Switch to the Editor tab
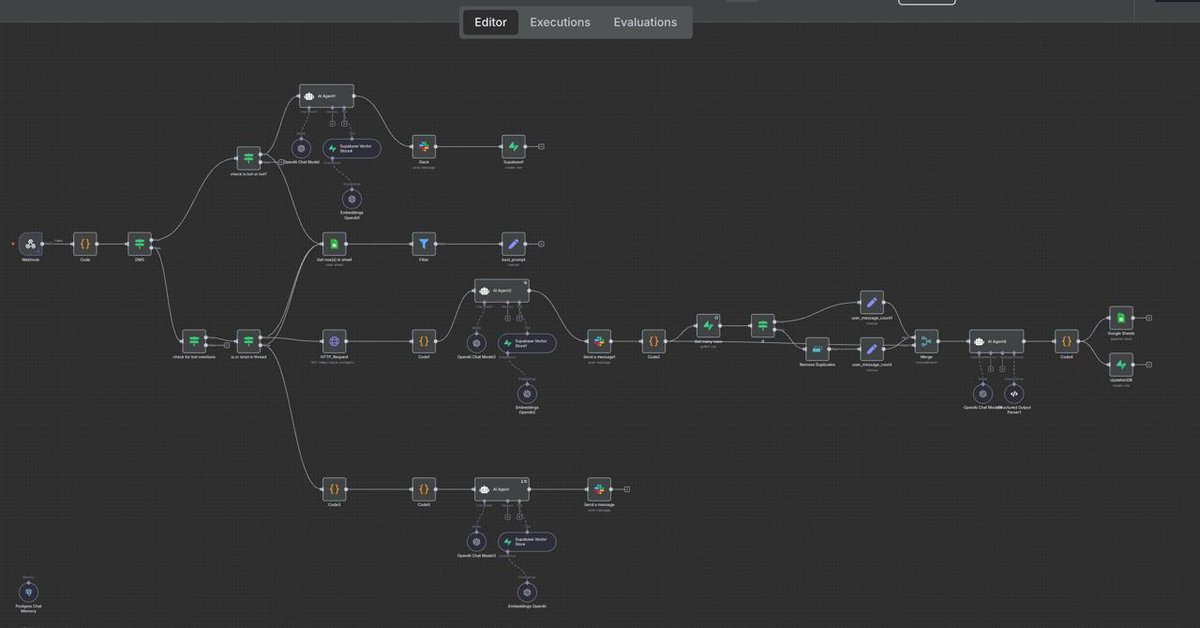The height and width of the screenshot is (628, 1200). click(x=491, y=22)
